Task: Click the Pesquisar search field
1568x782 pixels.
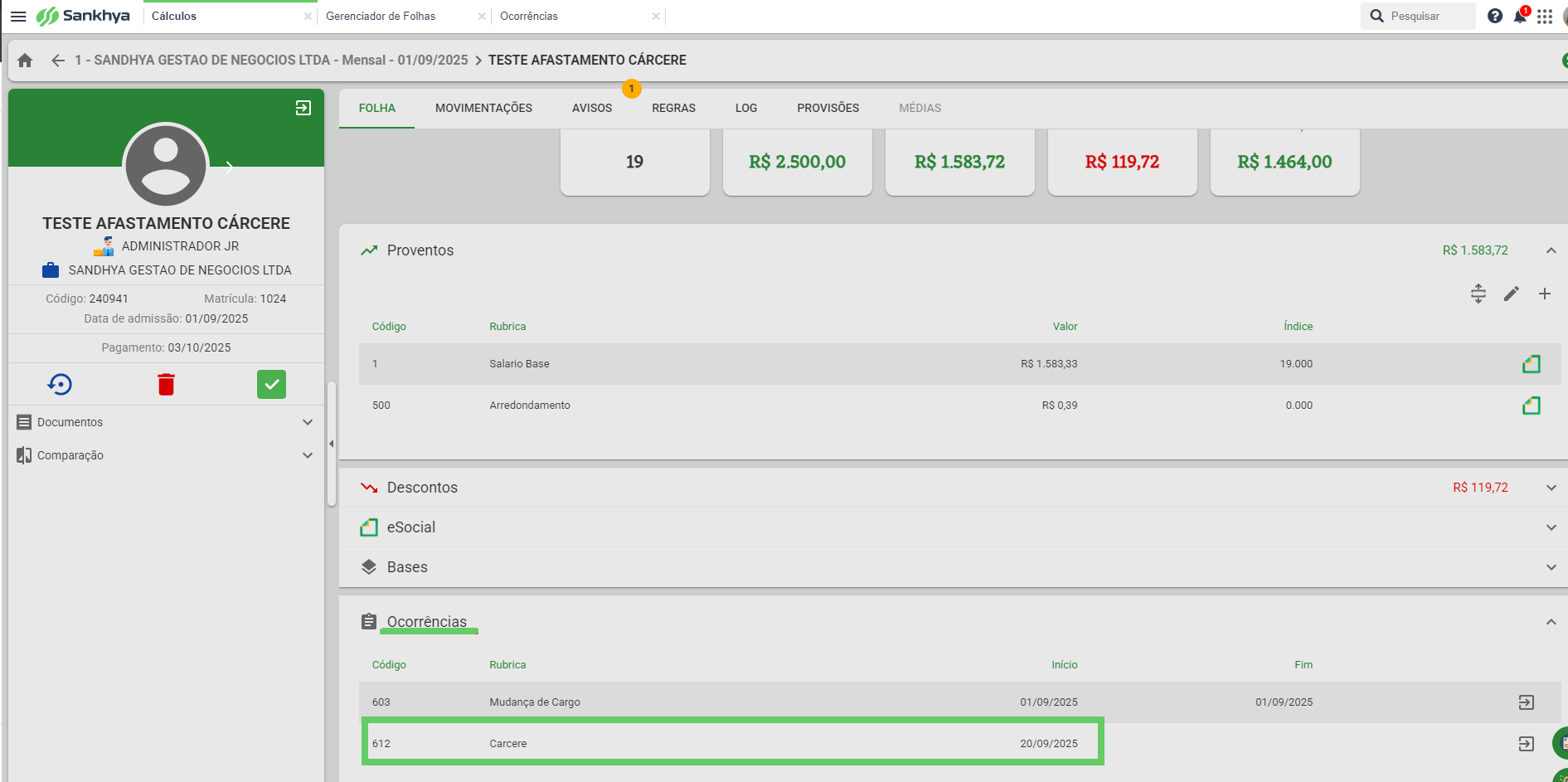Action: 1418,16
